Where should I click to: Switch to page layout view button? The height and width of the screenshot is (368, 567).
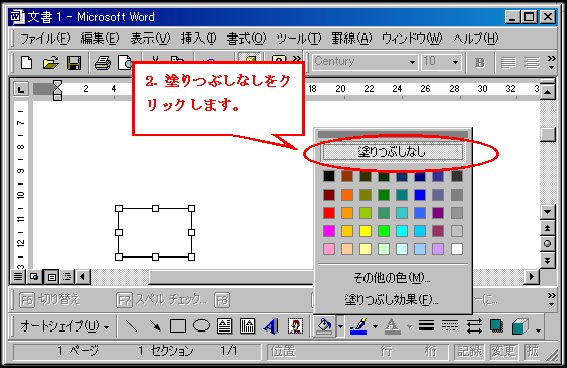pyautogui.click(x=51, y=277)
